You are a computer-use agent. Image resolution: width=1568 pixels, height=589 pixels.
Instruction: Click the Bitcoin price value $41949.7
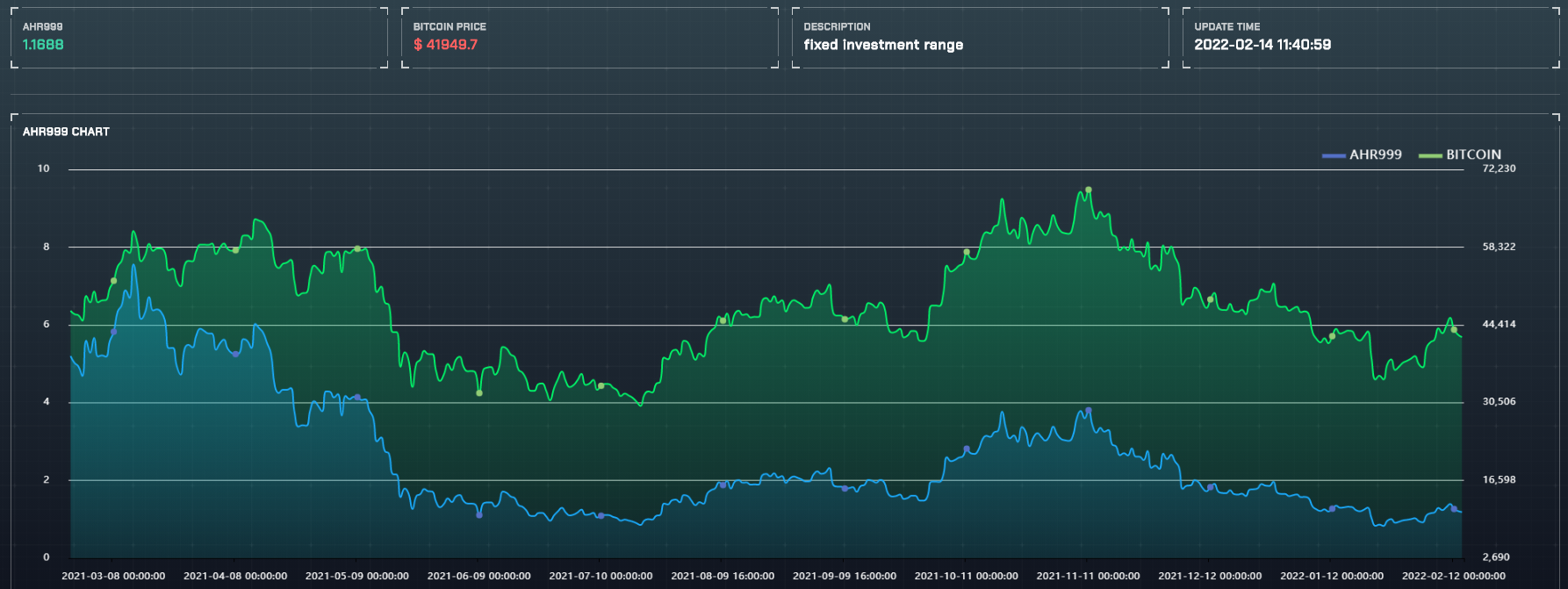445,45
